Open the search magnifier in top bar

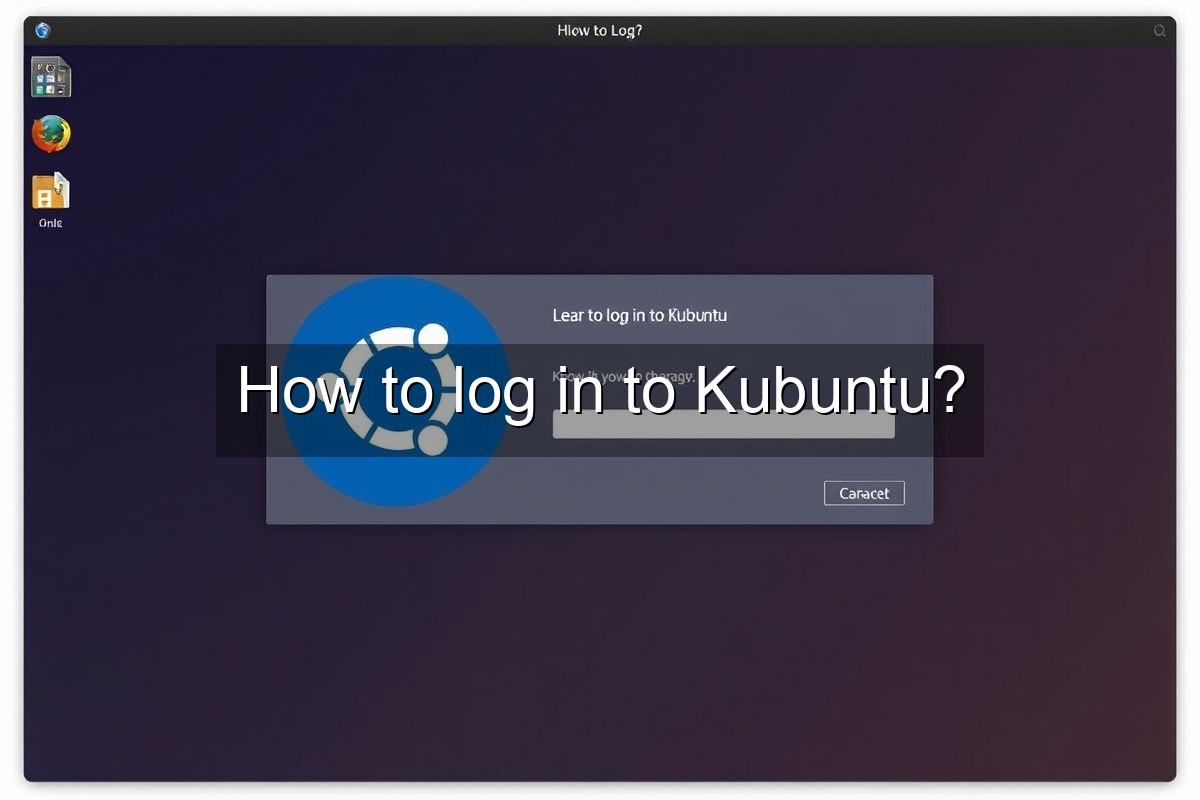click(x=1159, y=31)
